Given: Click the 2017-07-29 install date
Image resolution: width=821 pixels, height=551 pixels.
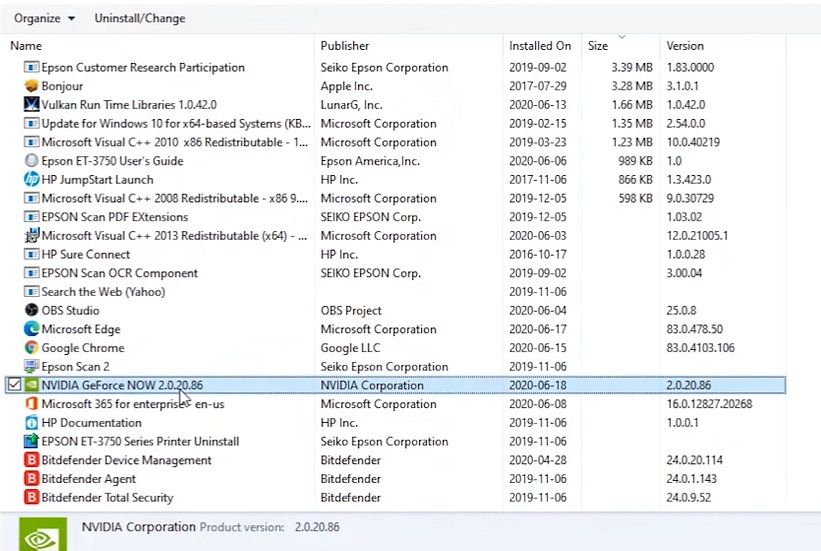Looking at the screenshot, I should [x=537, y=86].
